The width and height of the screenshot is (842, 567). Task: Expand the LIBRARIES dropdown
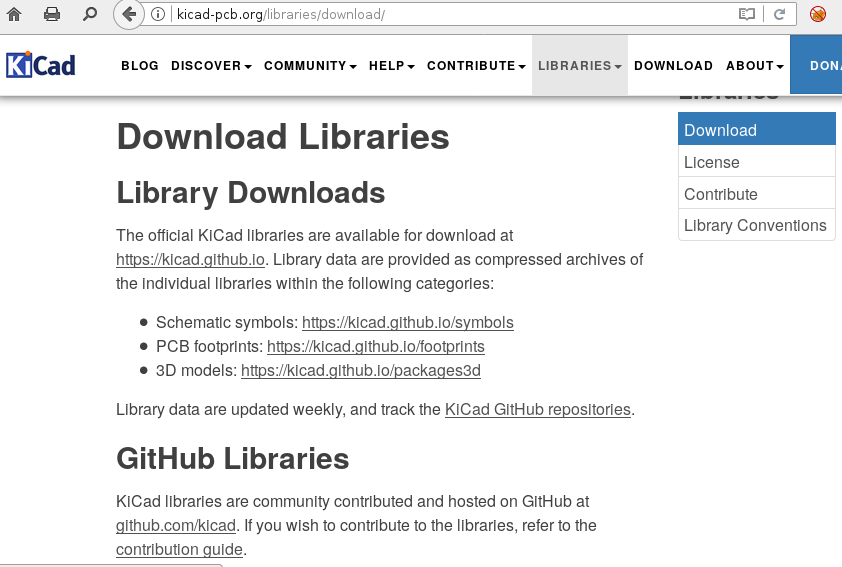pos(580,66)
